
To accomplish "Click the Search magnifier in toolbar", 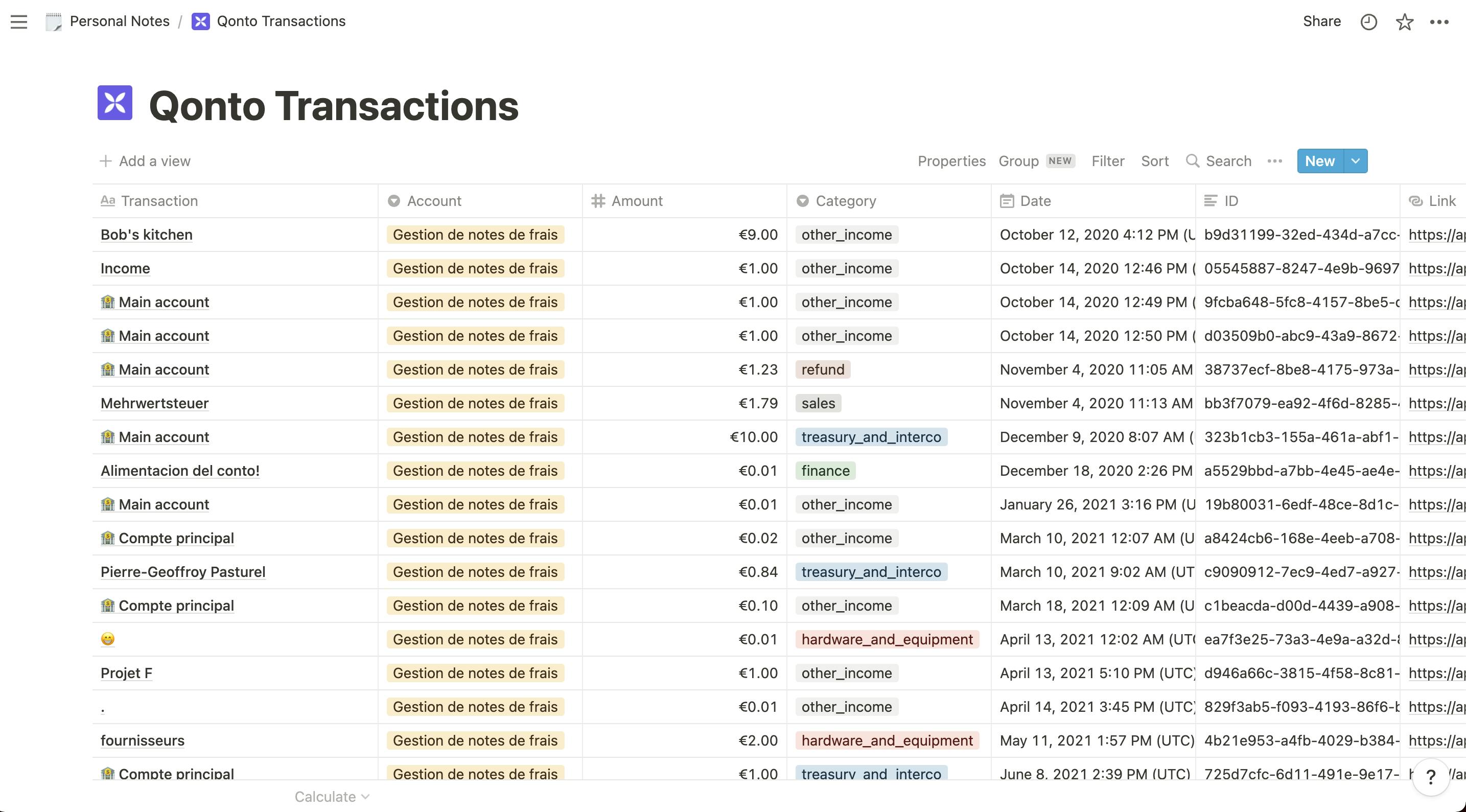I will tap(1192, 161).
